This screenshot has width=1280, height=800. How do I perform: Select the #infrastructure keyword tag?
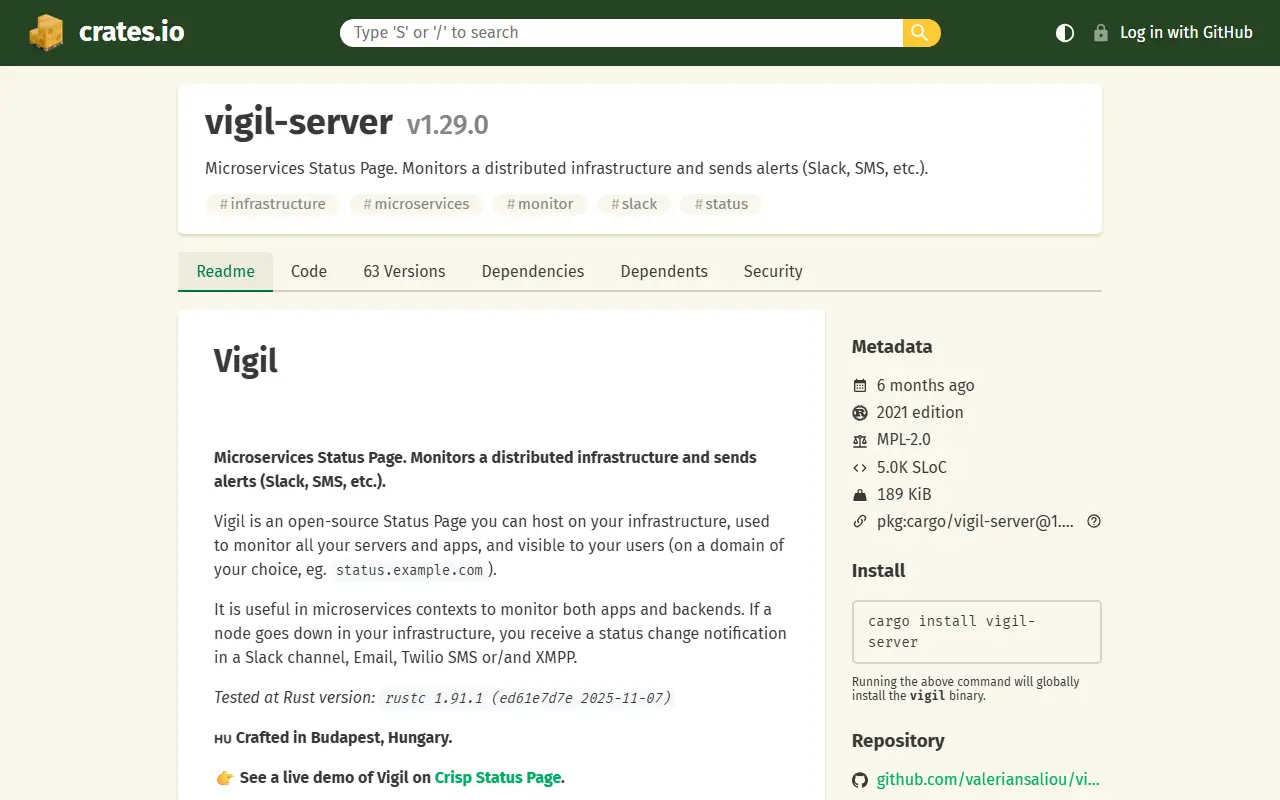pyautogui.click(x=273, y=204)
